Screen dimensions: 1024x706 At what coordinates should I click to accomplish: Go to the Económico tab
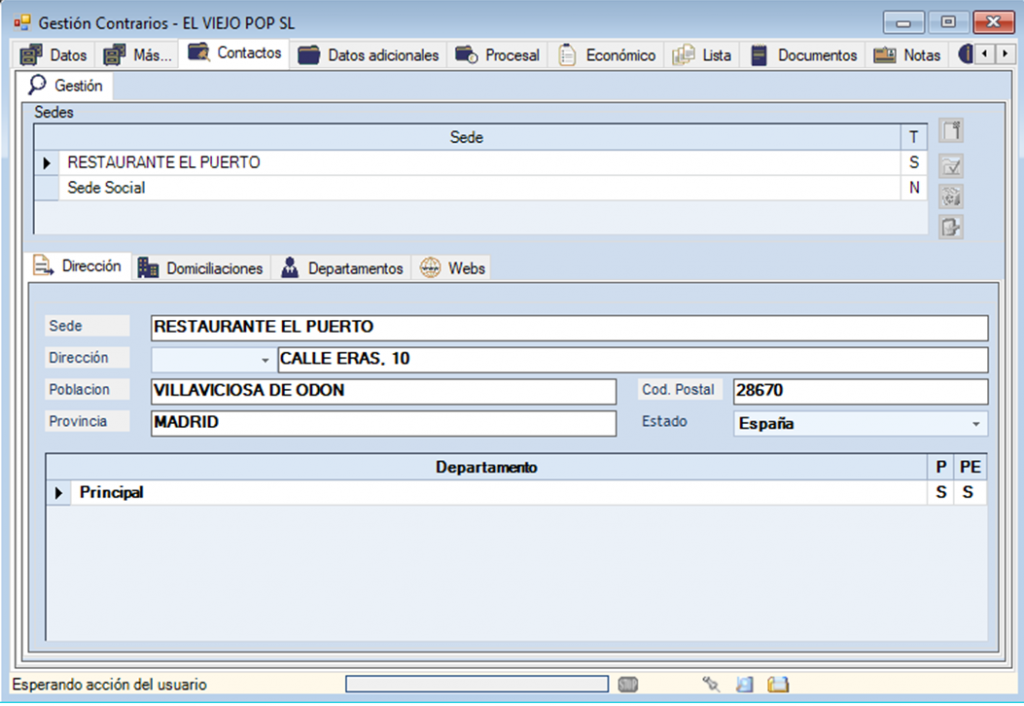pyautogui.click(x=608, y=56)
